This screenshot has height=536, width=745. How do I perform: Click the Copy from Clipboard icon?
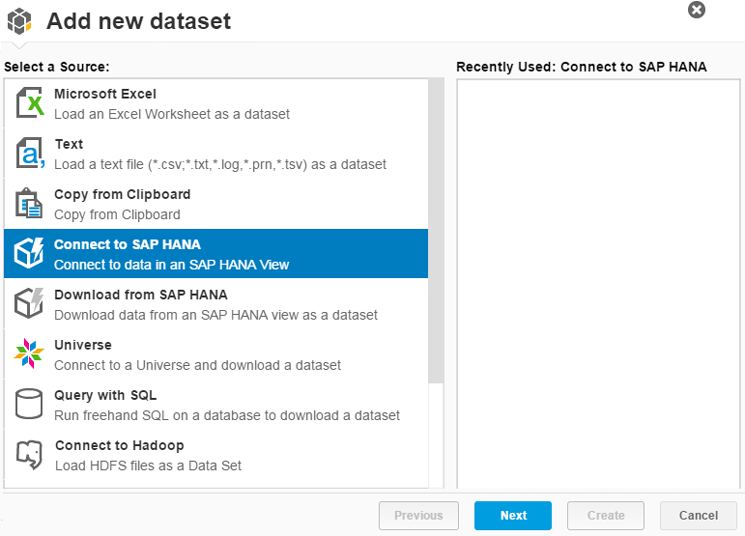29,203
